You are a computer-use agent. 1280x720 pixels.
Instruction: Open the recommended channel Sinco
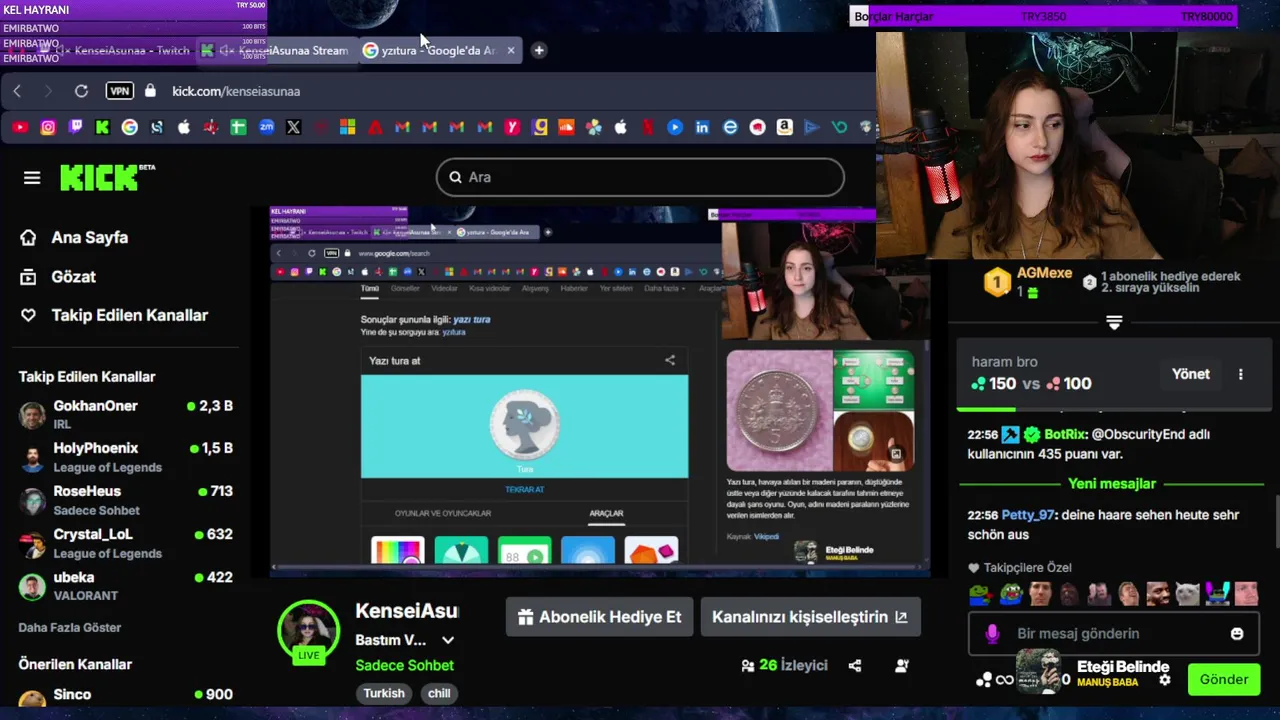126,697
